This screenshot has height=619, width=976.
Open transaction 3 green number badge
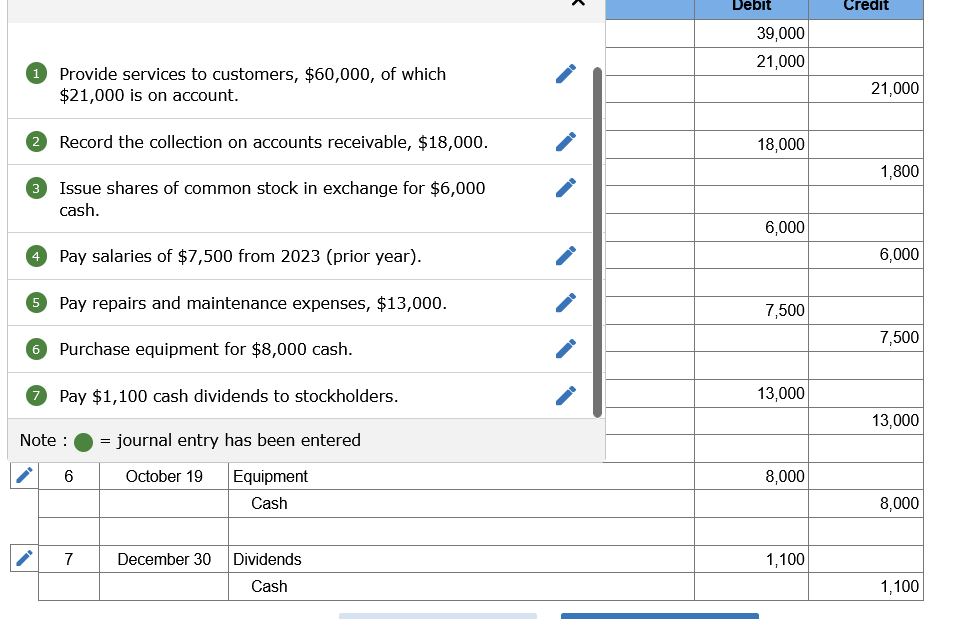point(36,188)
